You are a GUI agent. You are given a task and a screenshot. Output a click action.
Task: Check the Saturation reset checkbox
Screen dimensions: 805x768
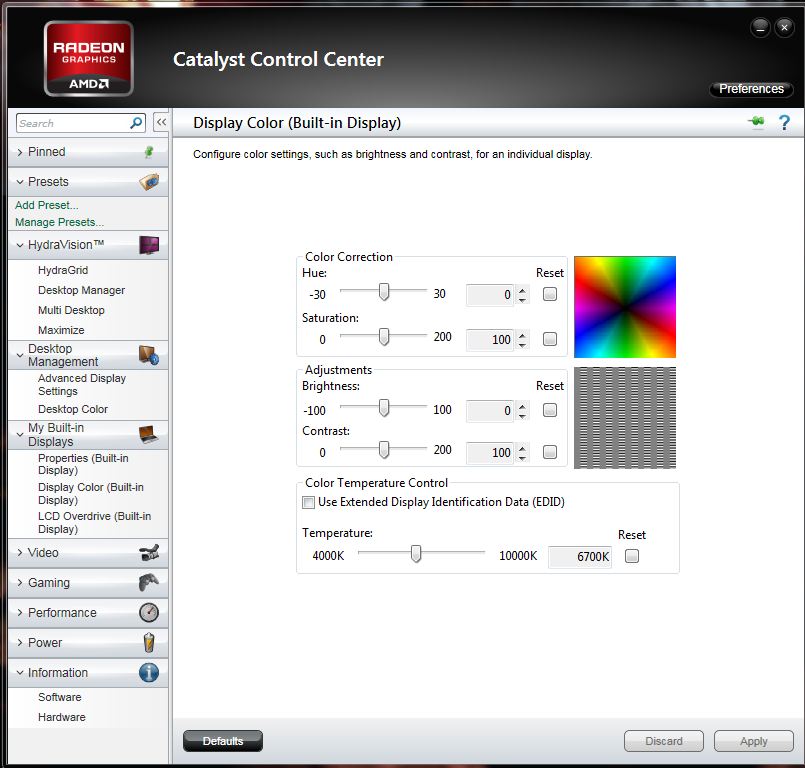click(x=550, y=339)
